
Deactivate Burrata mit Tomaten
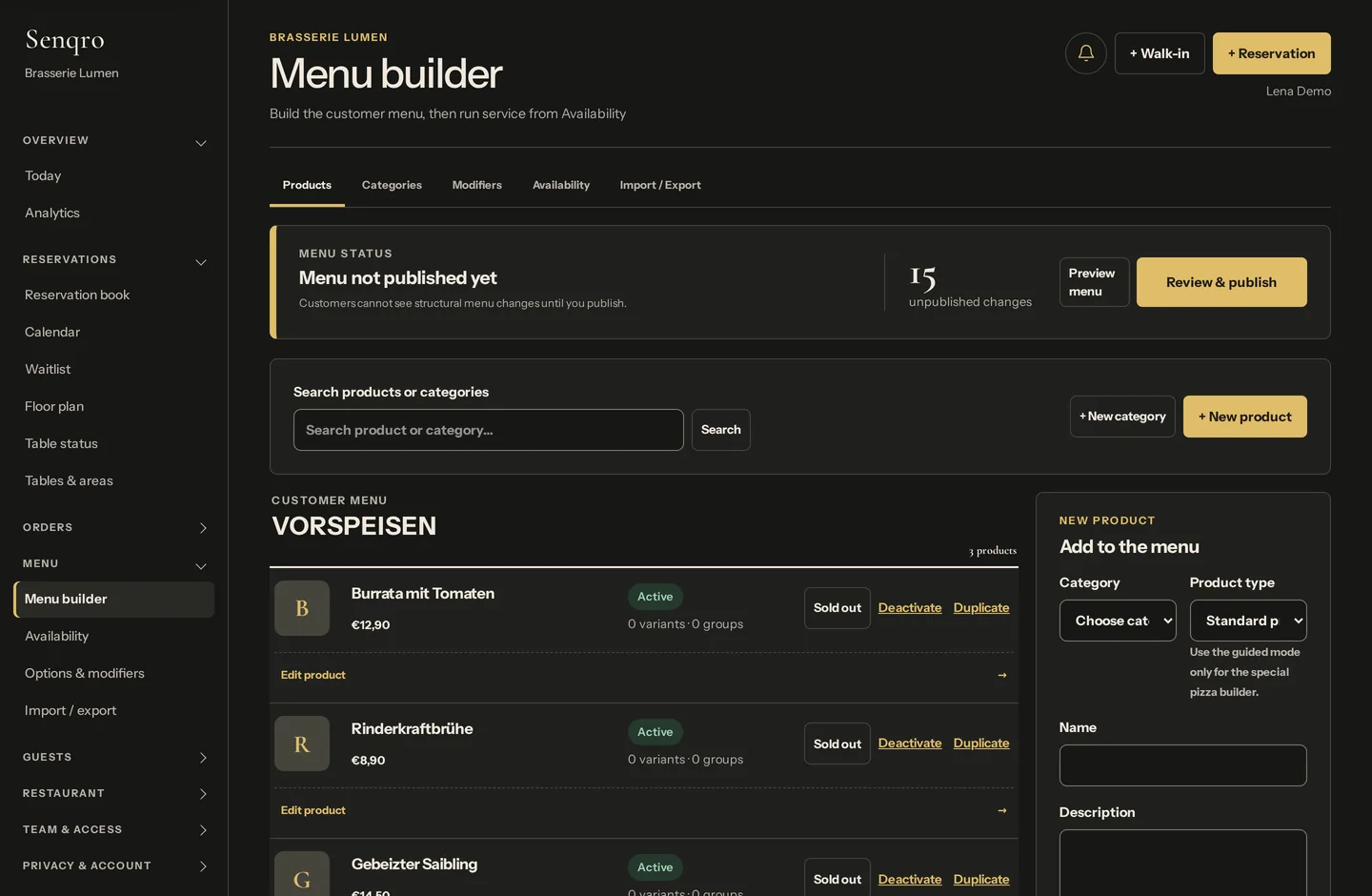910,608
